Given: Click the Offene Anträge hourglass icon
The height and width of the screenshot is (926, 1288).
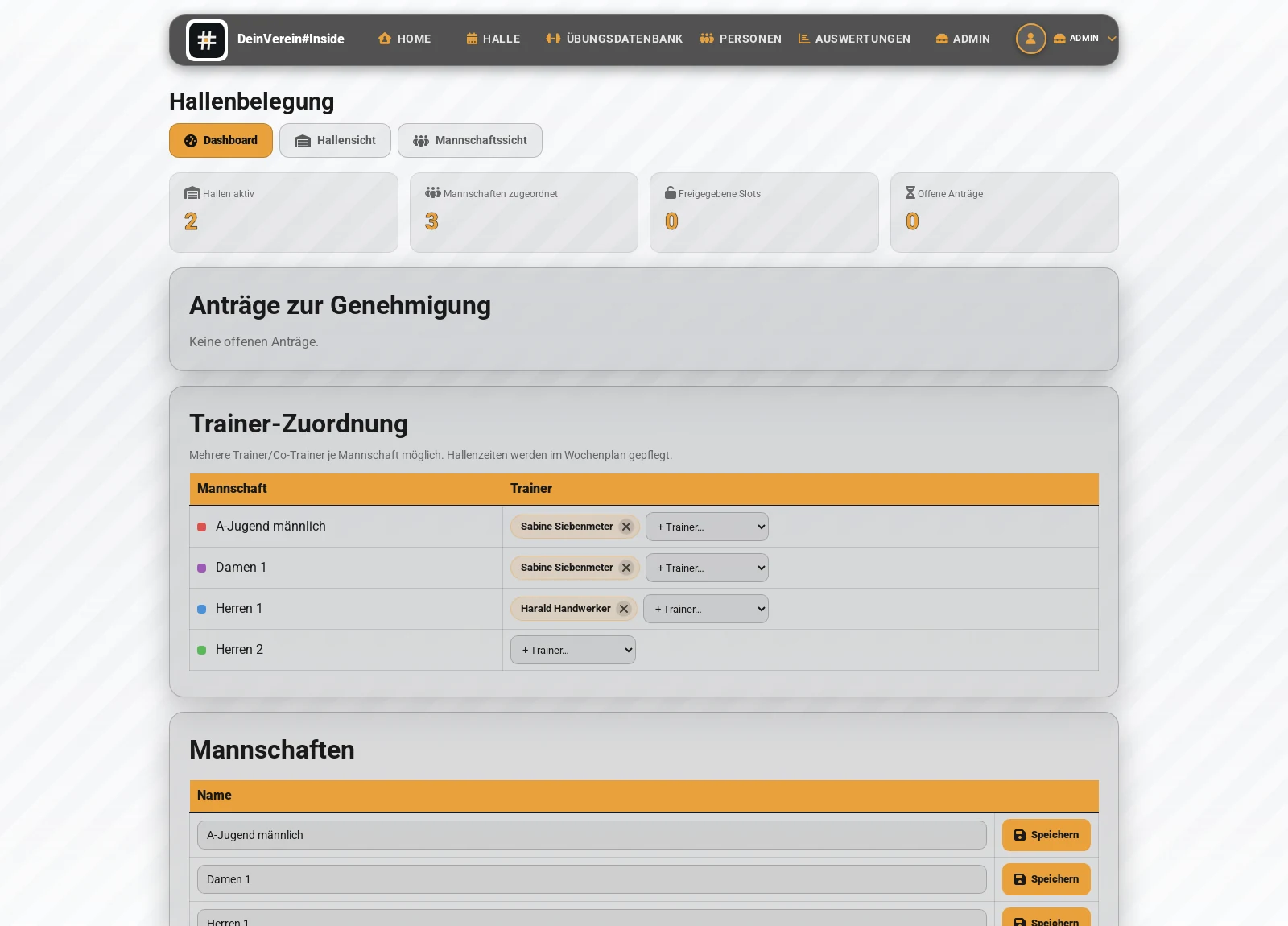Looking at the screenshot, I should pyautogui.click(x=910, y=192).
